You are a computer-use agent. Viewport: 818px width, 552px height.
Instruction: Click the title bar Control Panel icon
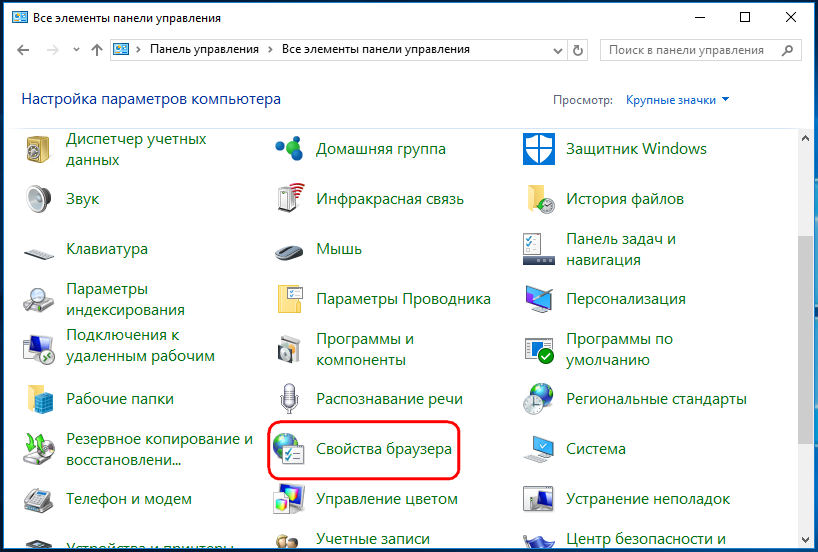(20, 17)
